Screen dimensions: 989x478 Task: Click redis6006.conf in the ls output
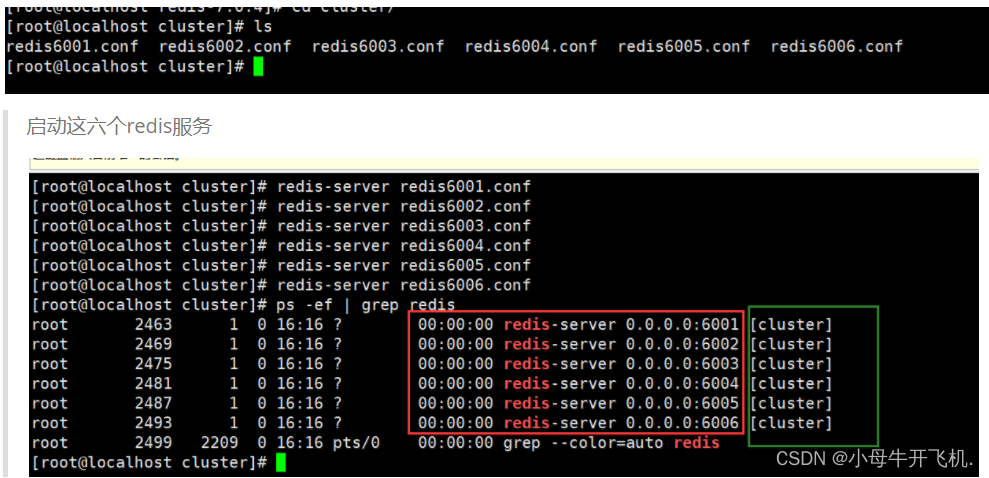837,47
